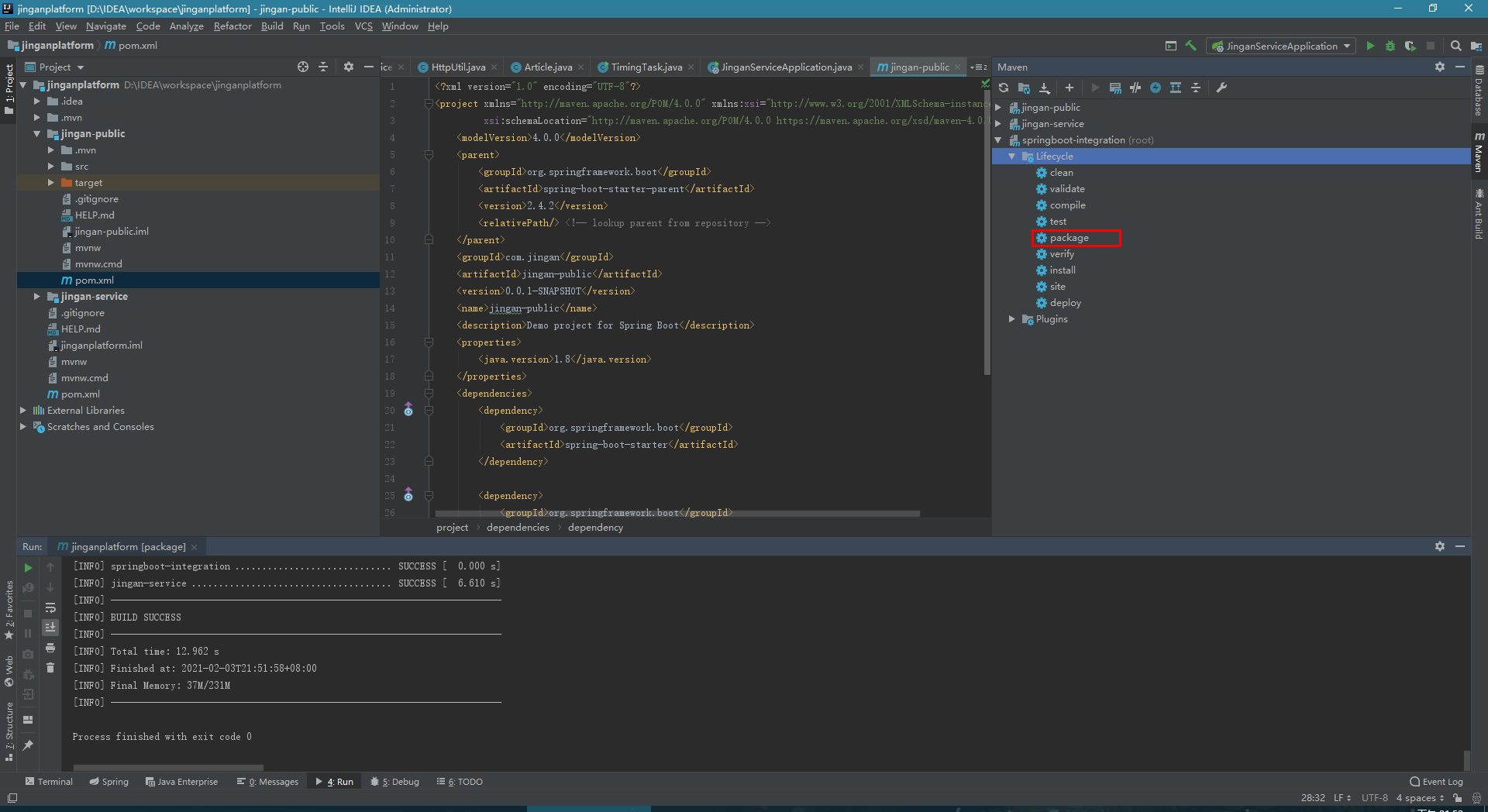1488x812 pixels.
Task: Open Maven Settings wrench icon
Action: (1221, 88)
